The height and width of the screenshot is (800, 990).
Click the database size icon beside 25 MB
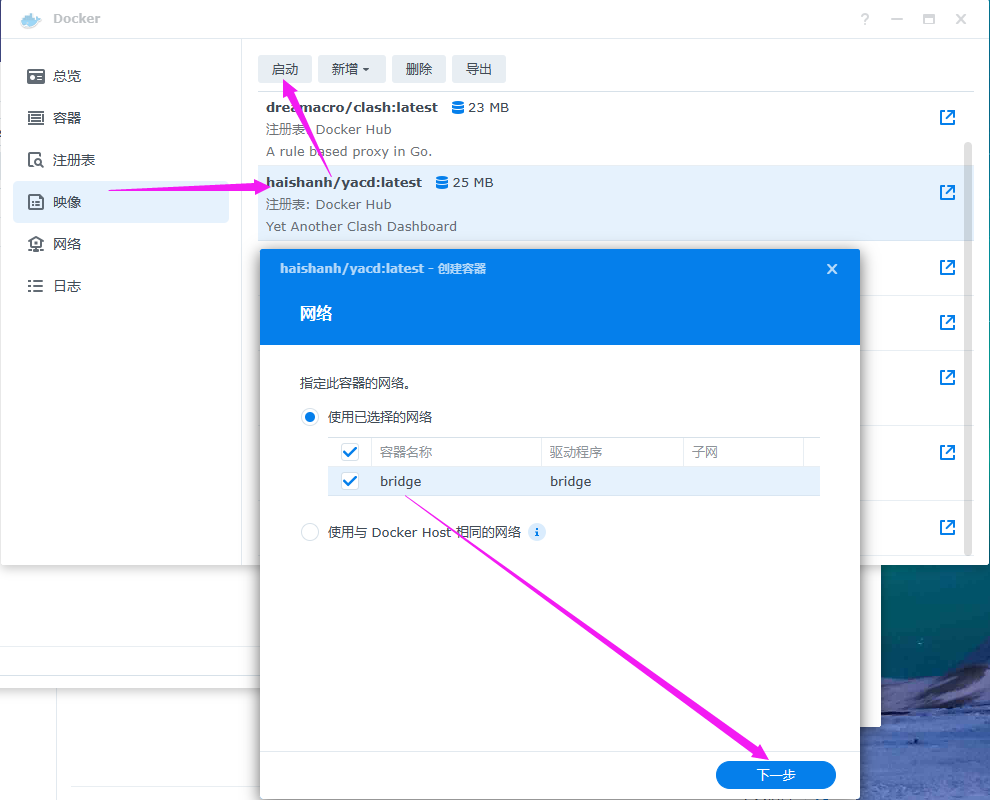tap(442, 183)
